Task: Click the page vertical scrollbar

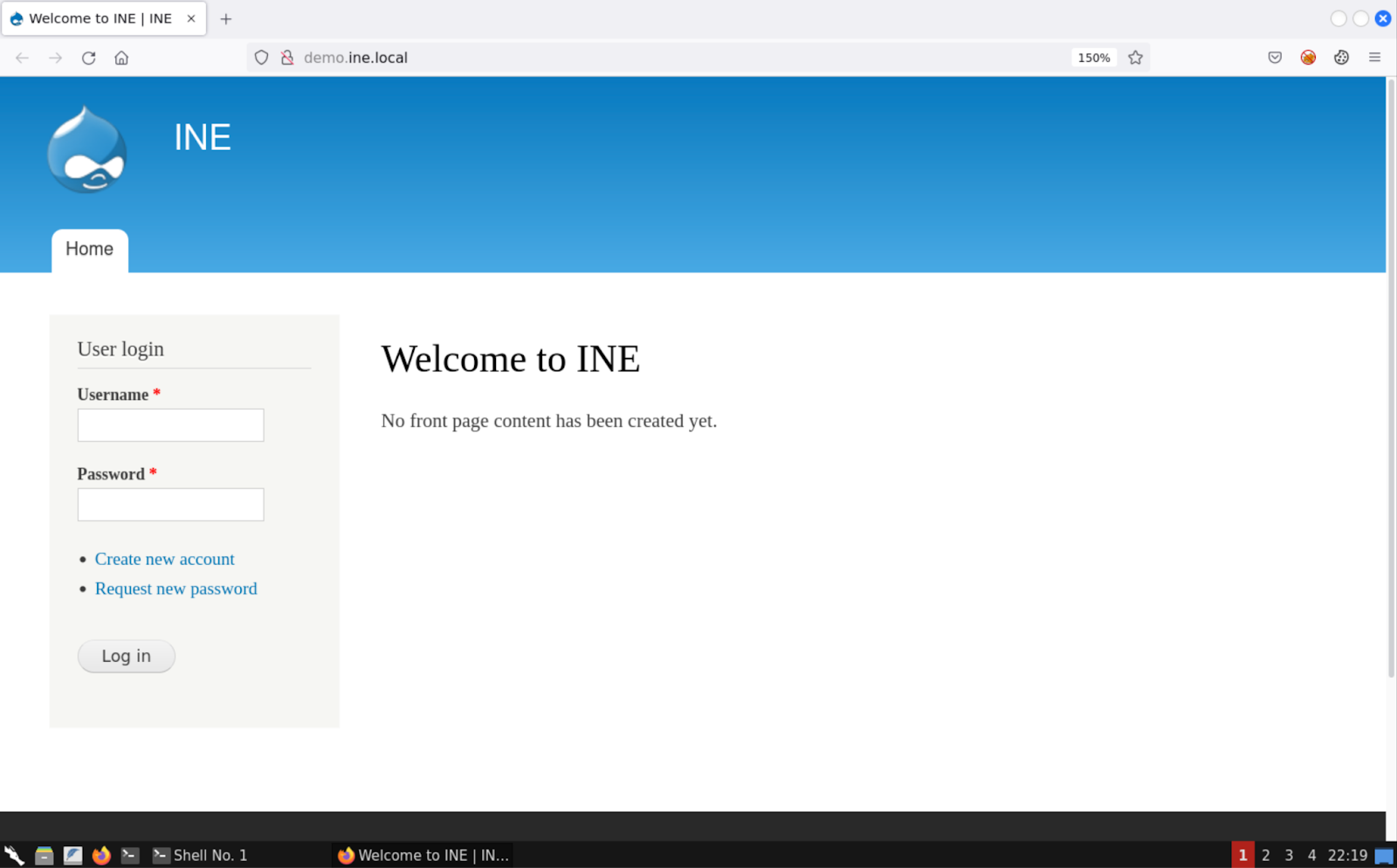Action: [x=1391, y=377]
